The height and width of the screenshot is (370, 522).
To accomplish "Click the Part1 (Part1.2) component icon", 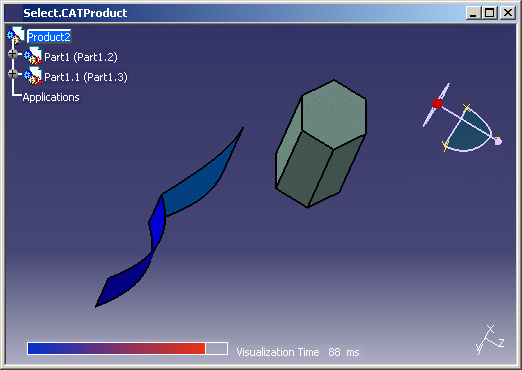I will click(33, 56).
